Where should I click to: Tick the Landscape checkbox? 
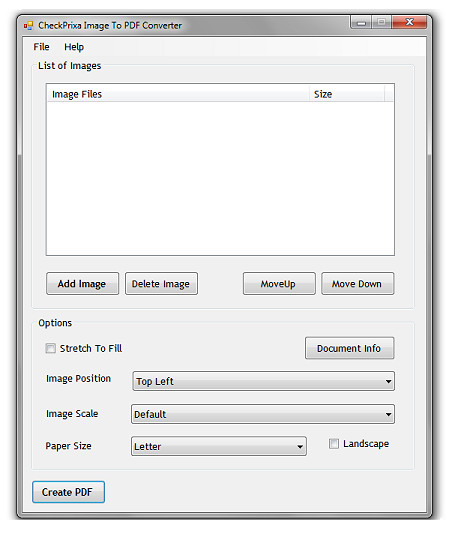point(334,444)
